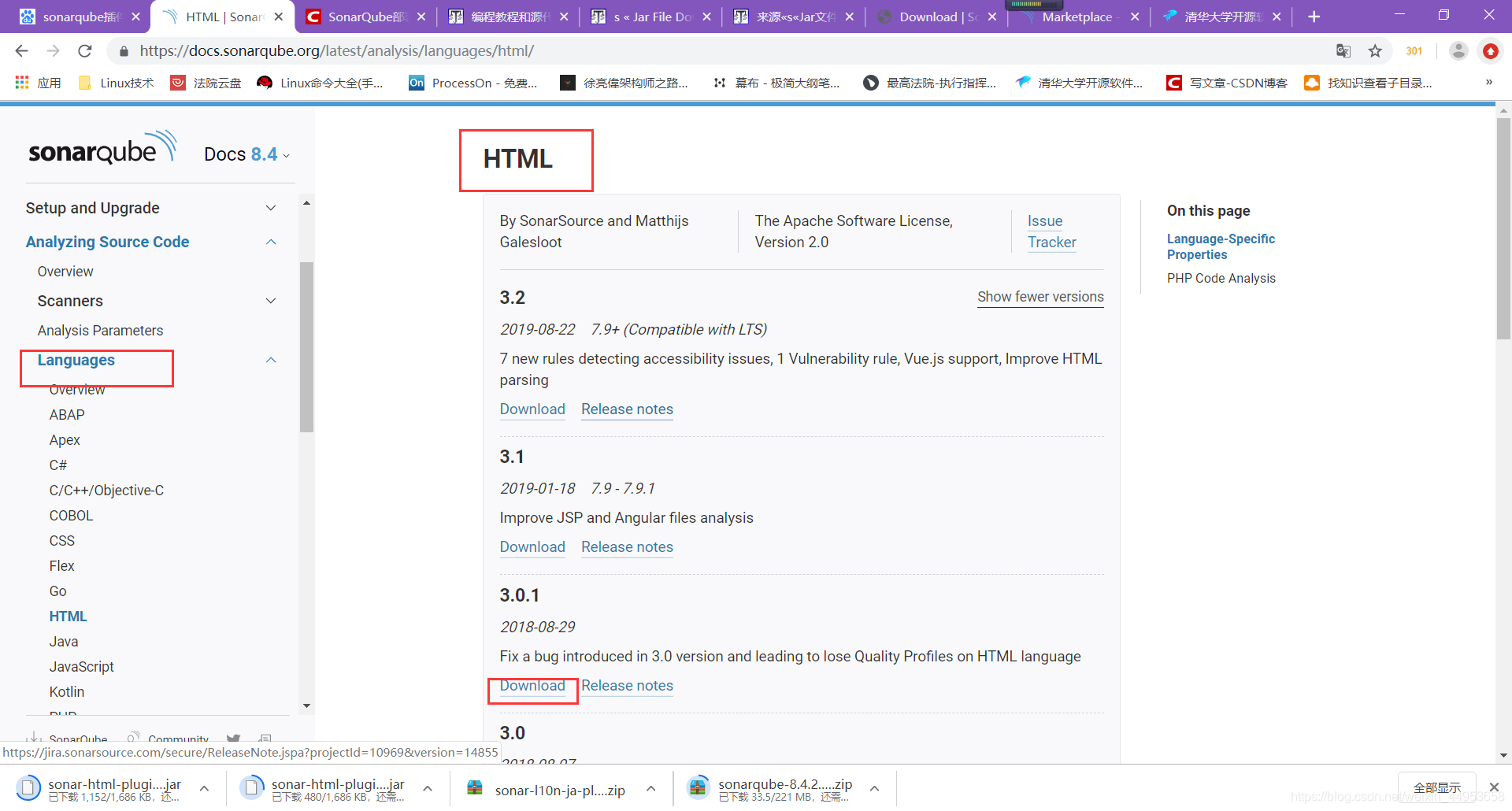Open Release notes for version 3.2
Image resolution: width=1512 pixels, height=811 pixels.
627,409
